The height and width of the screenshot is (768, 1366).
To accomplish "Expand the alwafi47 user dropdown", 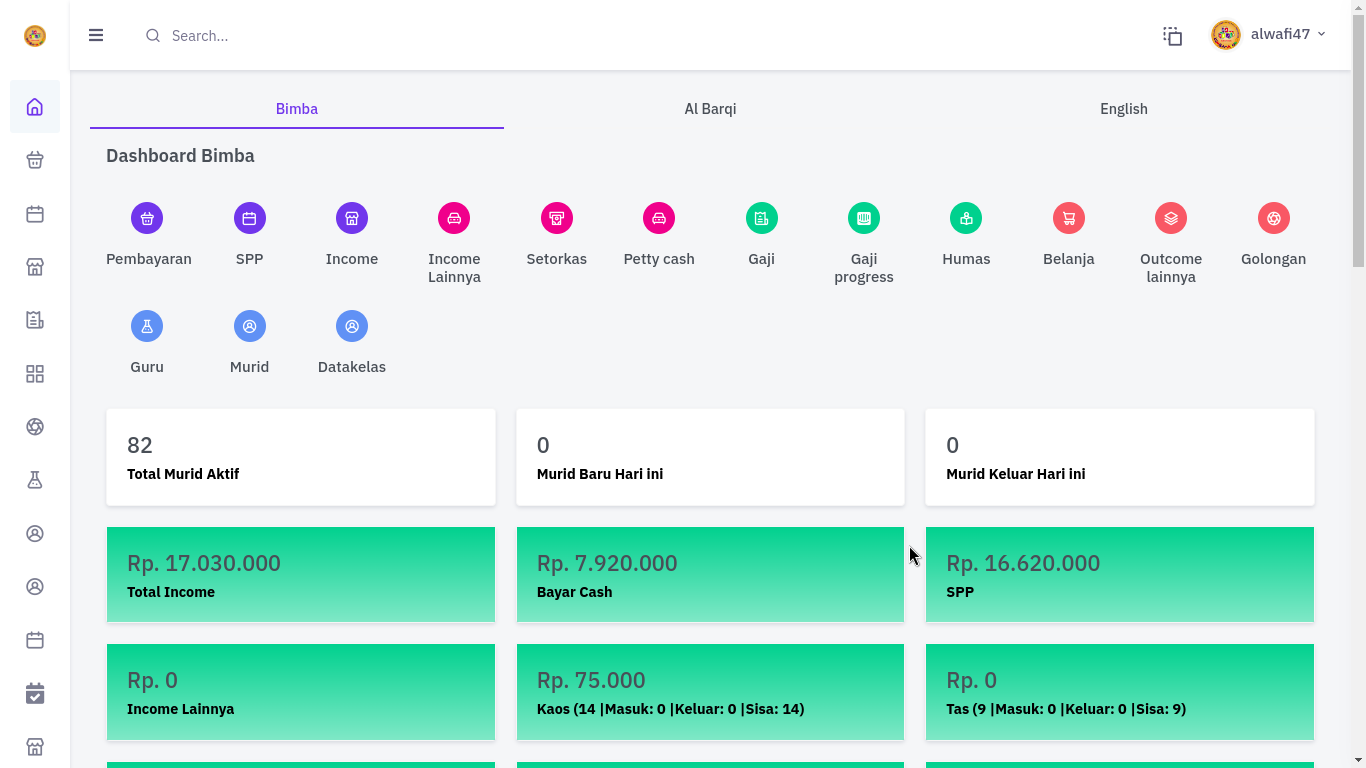I will tap(1268, 35).
